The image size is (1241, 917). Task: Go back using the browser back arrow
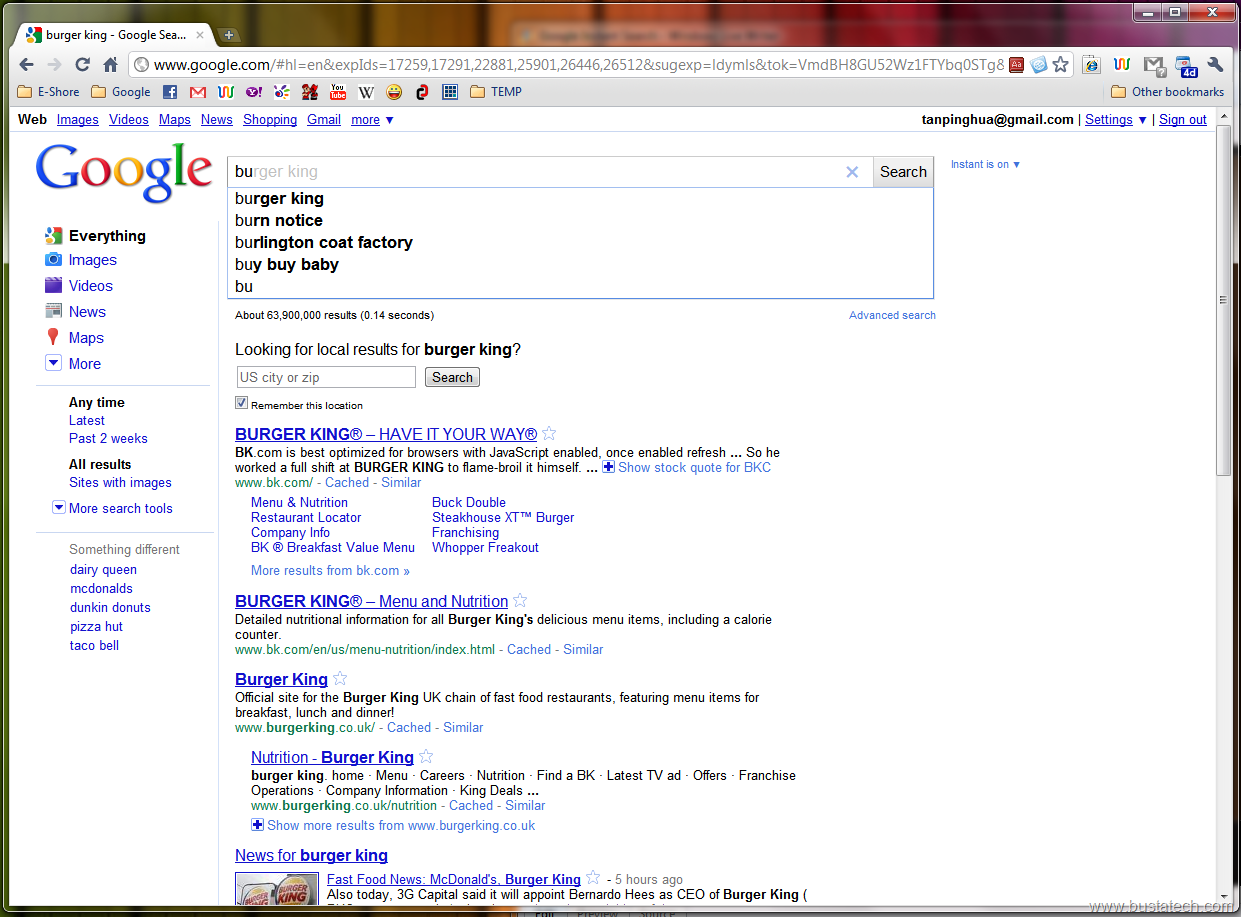point(27,64)
